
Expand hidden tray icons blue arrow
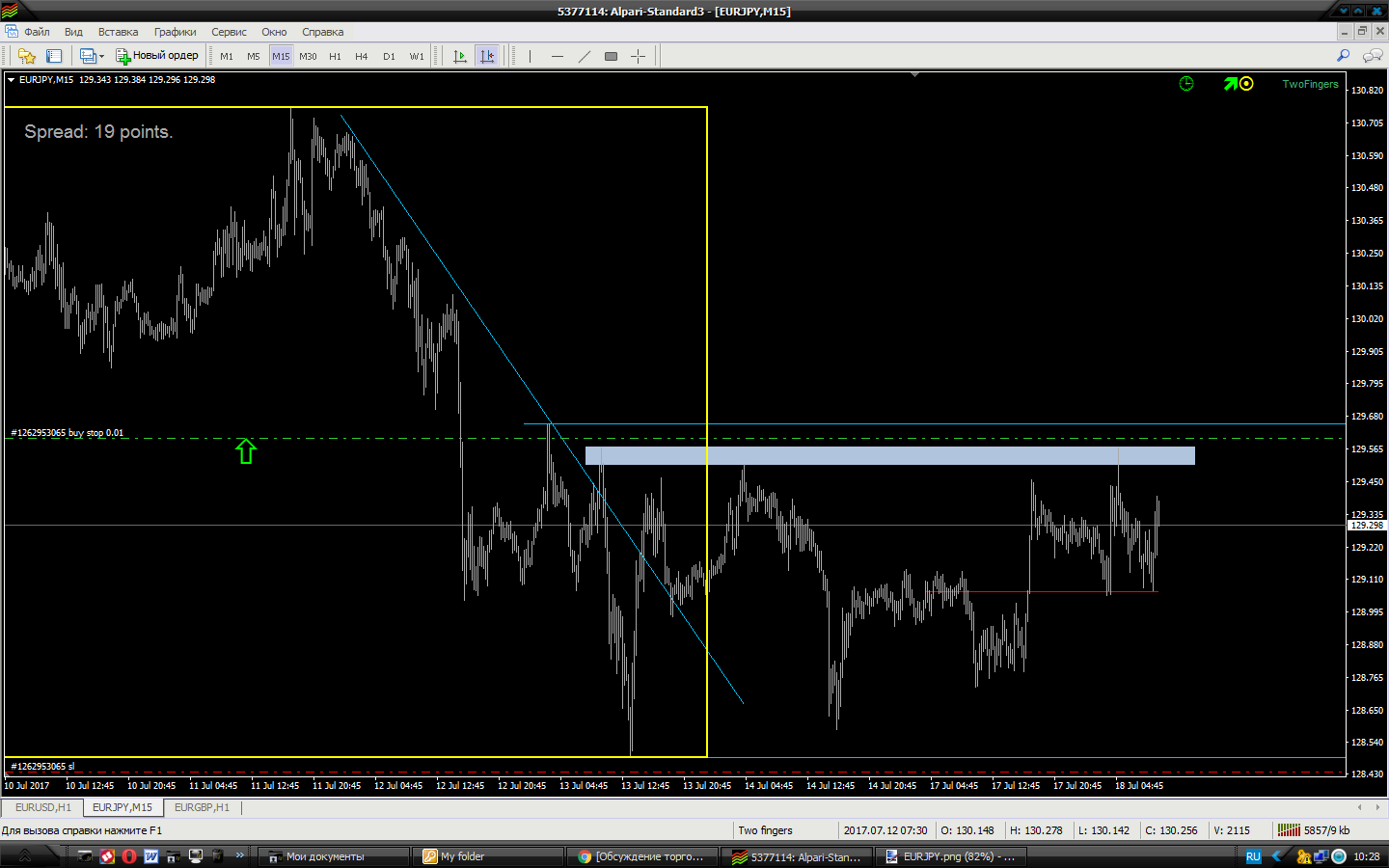[x=1277, y=856]
